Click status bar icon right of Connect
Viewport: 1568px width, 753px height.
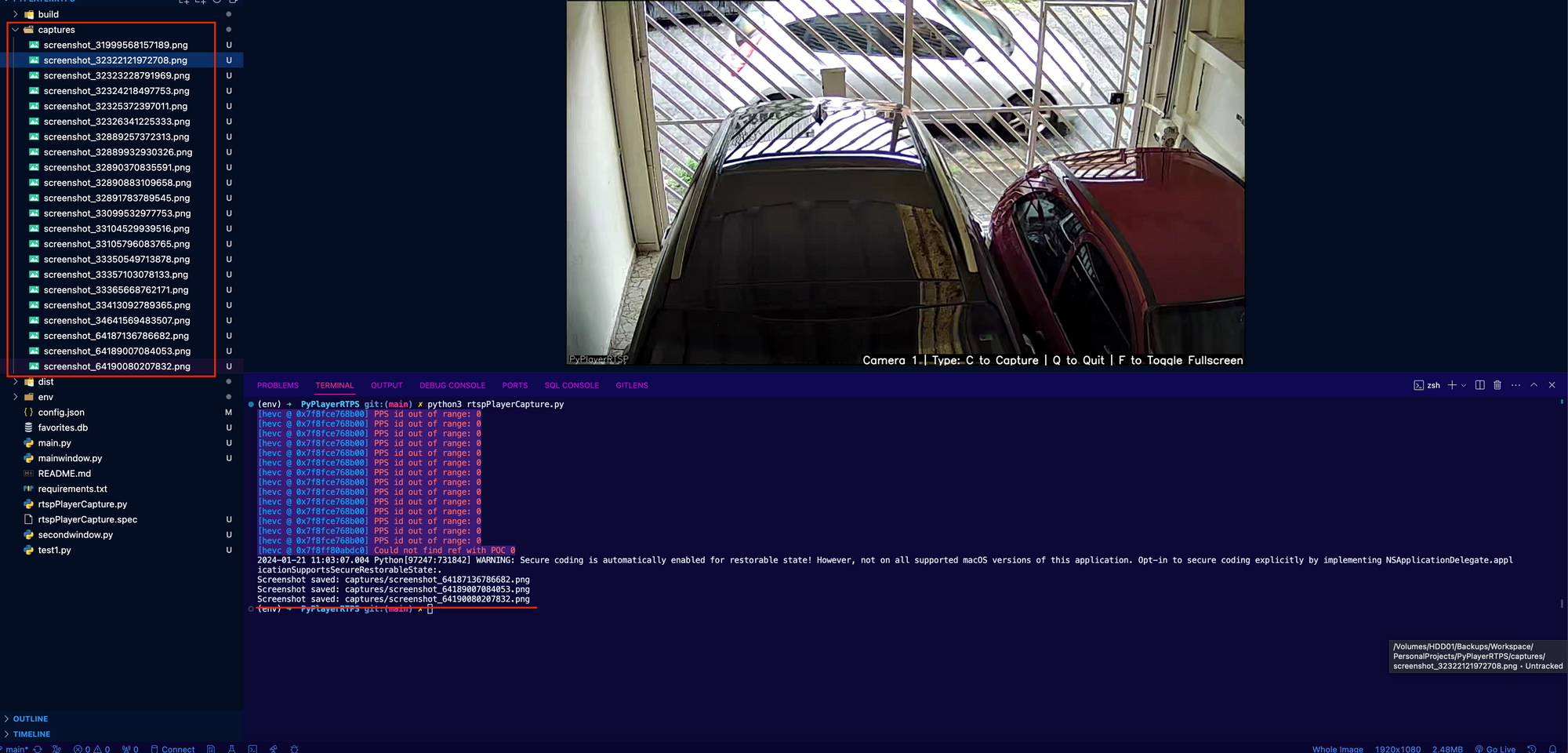(x=211, y=749)
